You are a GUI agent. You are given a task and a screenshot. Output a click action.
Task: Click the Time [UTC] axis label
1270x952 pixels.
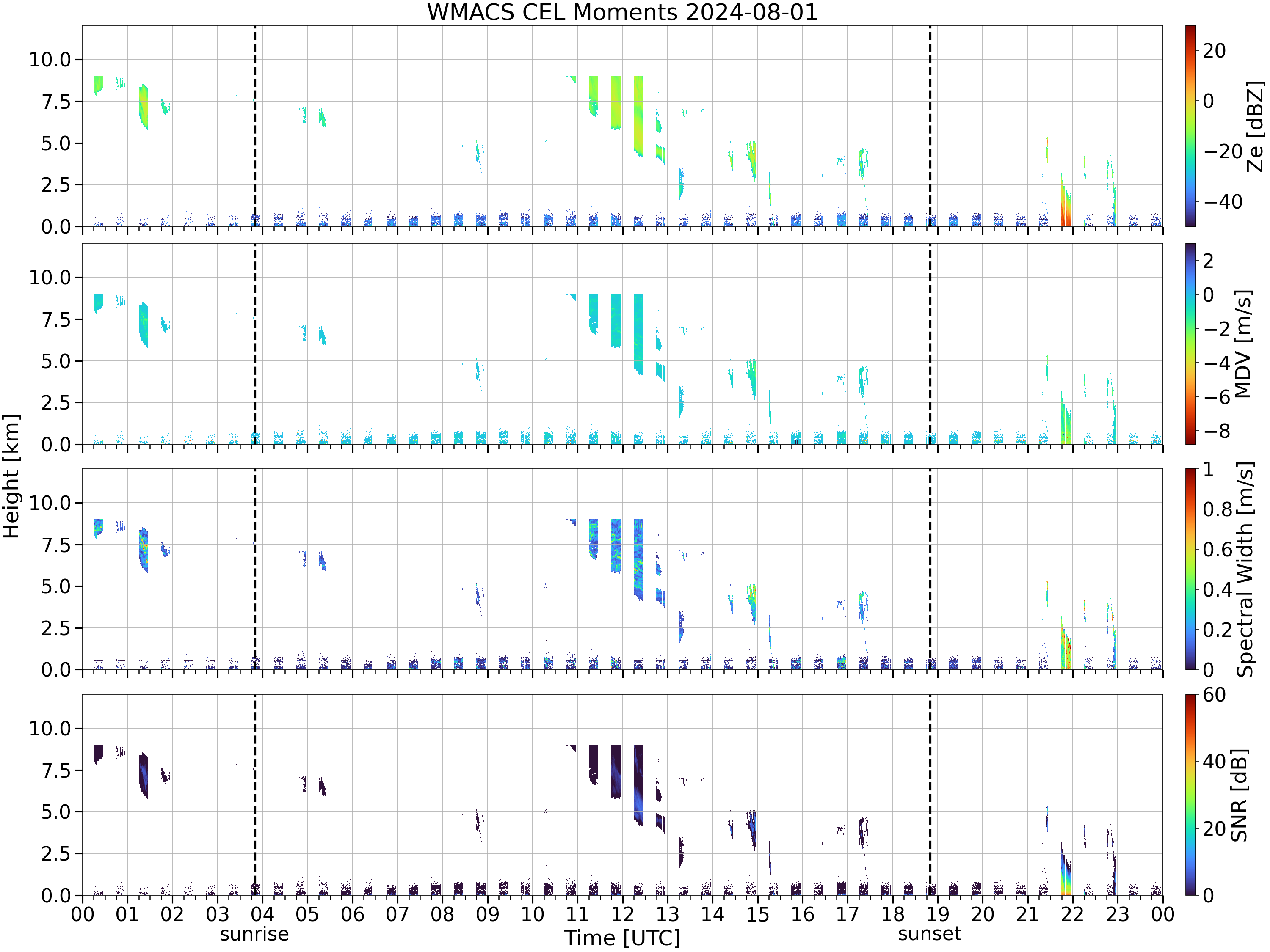(x=622, y=938)
